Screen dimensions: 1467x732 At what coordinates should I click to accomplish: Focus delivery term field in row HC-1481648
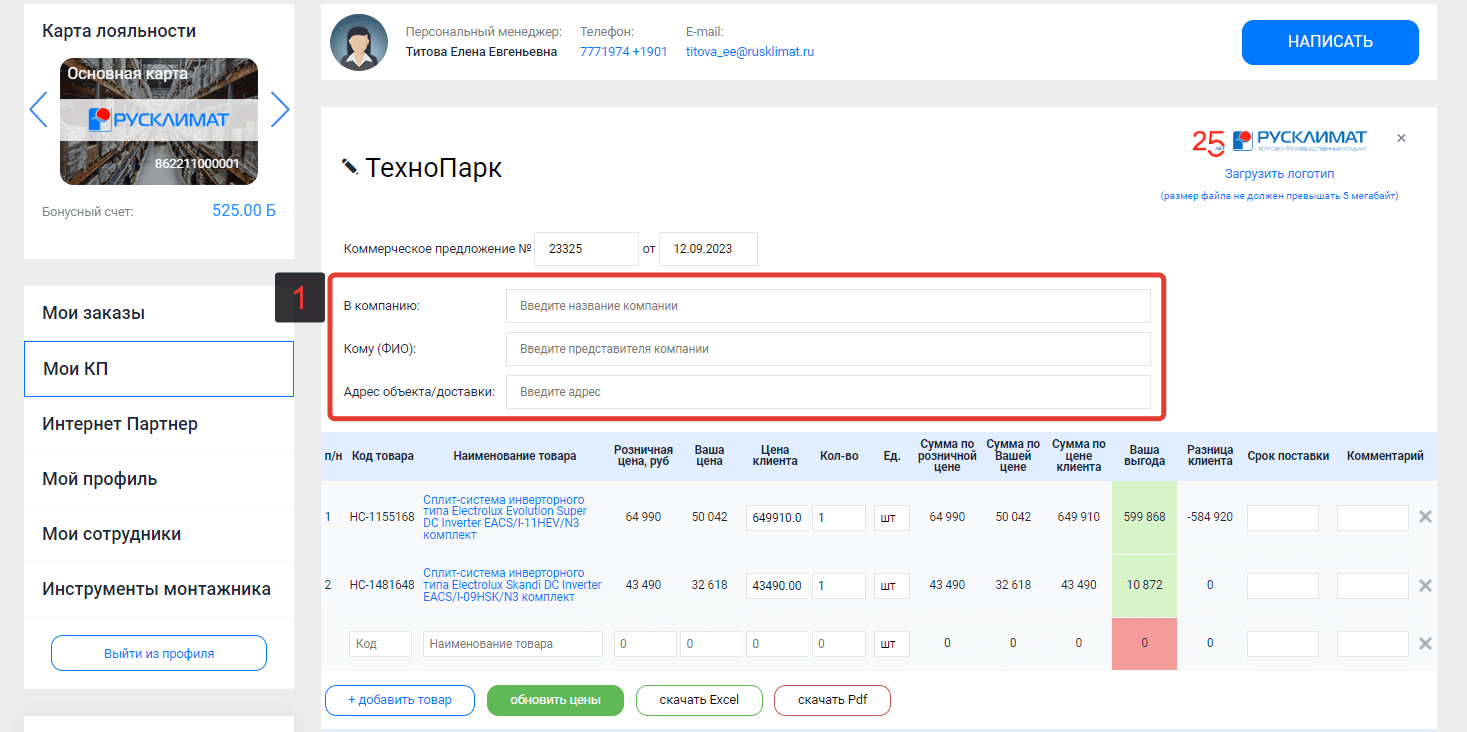(1283, 585)
